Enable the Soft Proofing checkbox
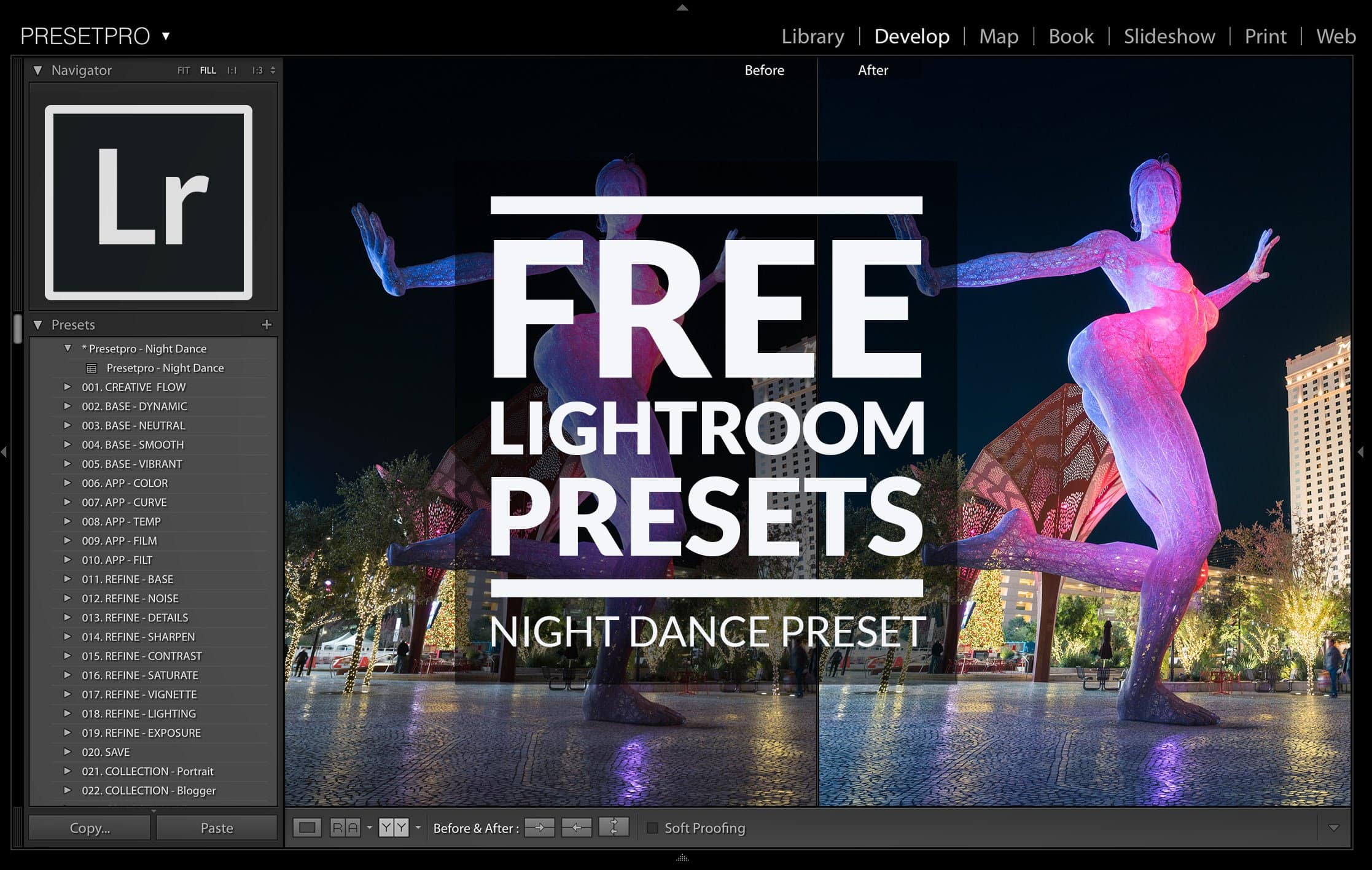The width and height of the screenshot is (1372, 870). point(652,828)
